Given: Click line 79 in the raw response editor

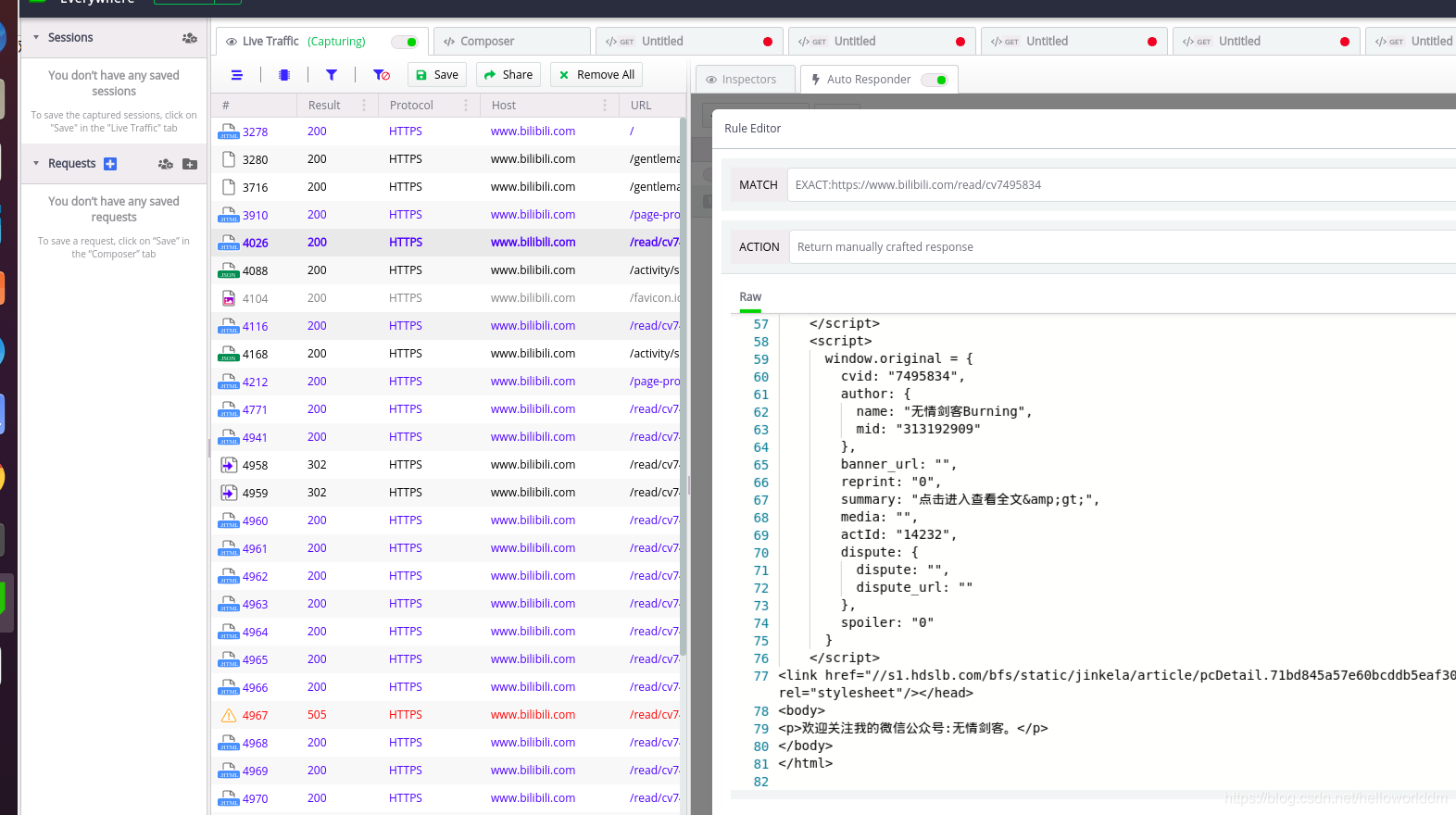Looking at the screenshot, I should pos(913,729).
